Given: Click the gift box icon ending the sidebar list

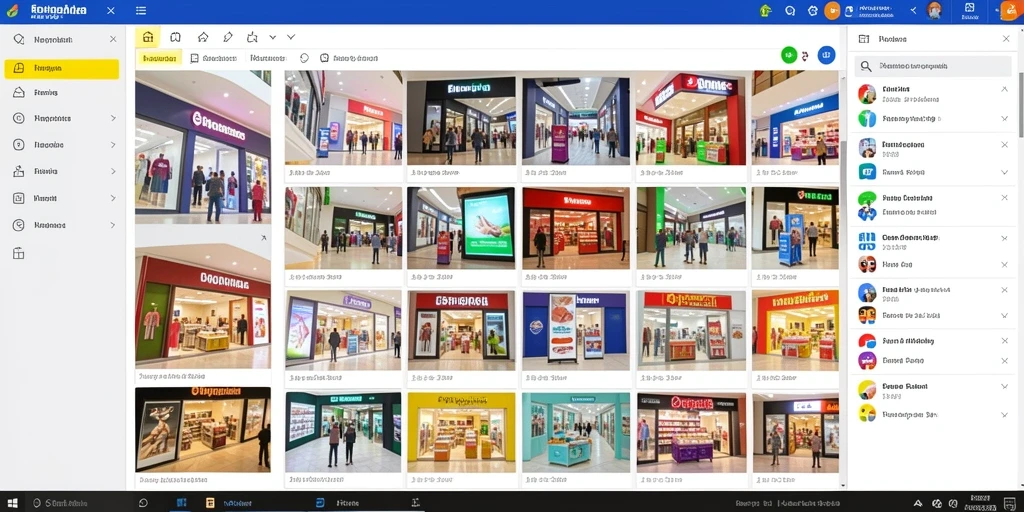Looking at the screenshot, I should click(x=19, y=253).
